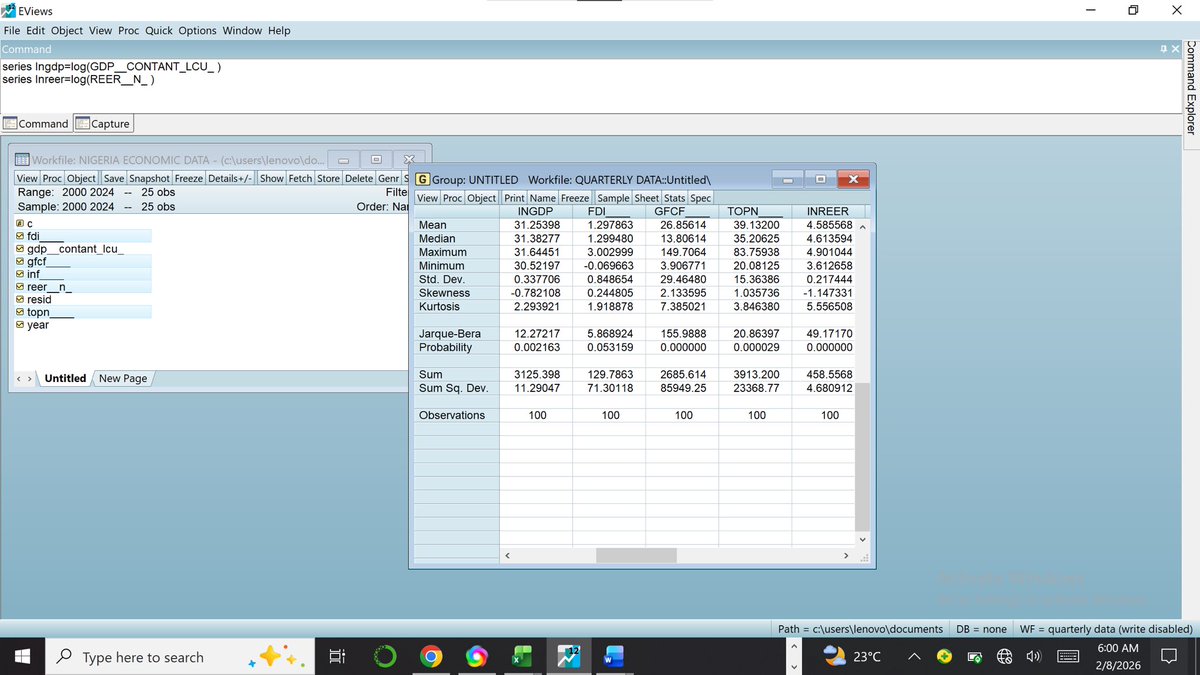Click the pin icon of Command pane
The width and height of the screenshot is (1200, 675).
[1162, 49]
